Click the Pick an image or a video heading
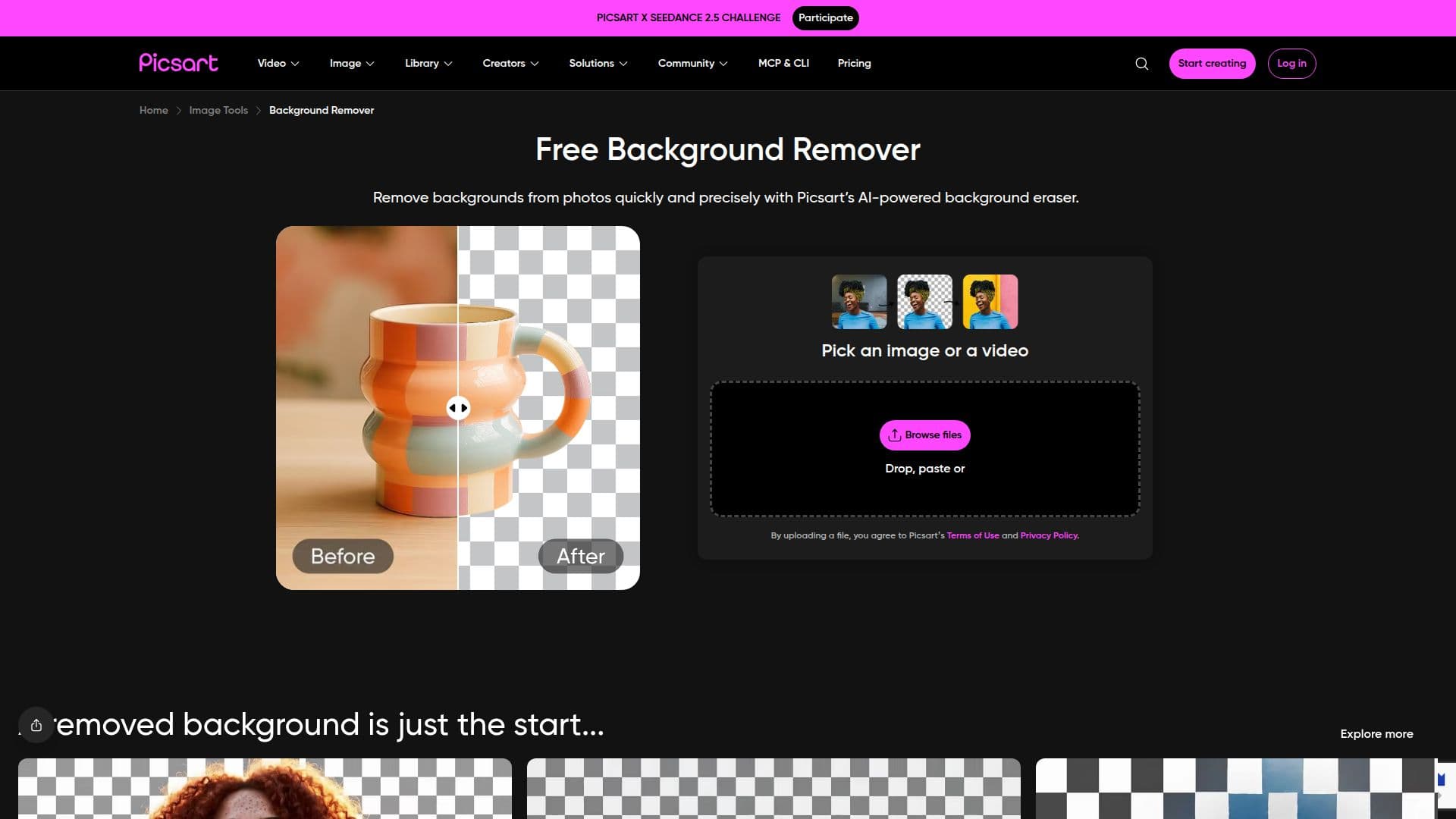The width and height of the screenshot is (1456, 819). [924, 350]
